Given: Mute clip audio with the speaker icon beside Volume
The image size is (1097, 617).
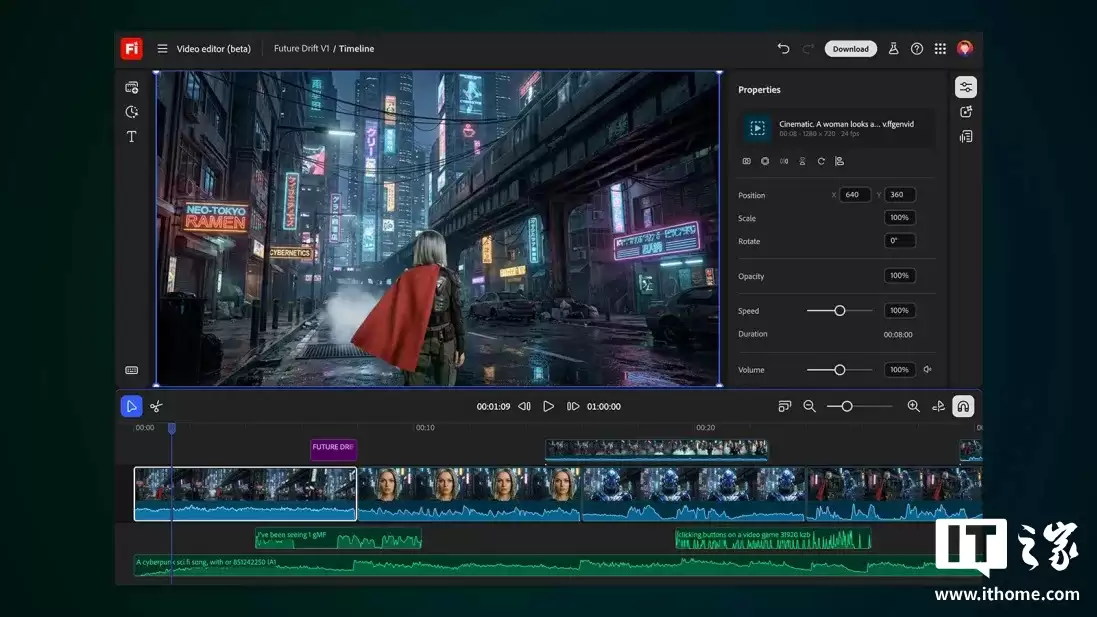Looking at the screenshot, I should (x=925, y=369).
